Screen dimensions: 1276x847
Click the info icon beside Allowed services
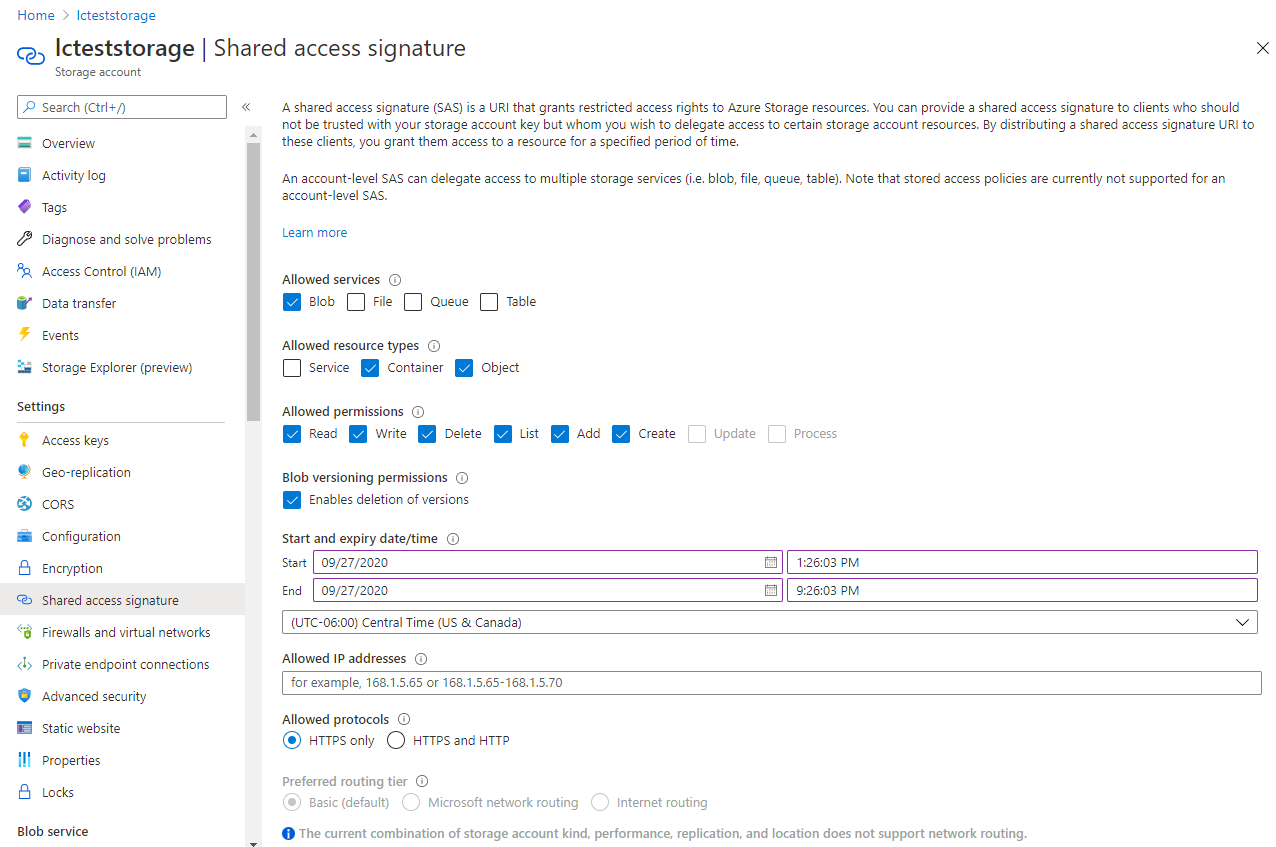pyautogui.click(x=395, y=280)
